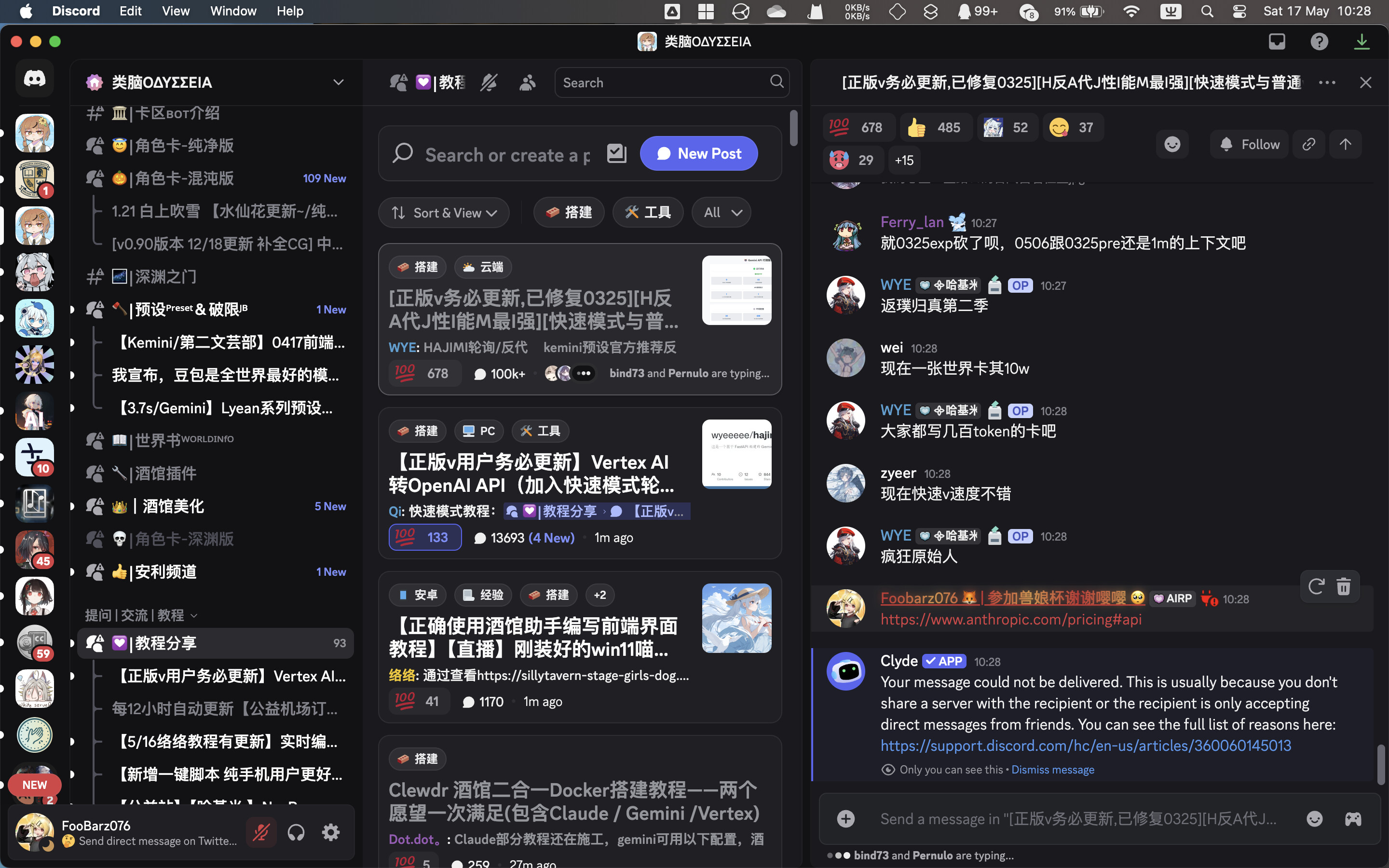This screenshot has height=868, width=1389.
Task: Open the emoji picker in the message box
Action: (x=1316, y=819)
